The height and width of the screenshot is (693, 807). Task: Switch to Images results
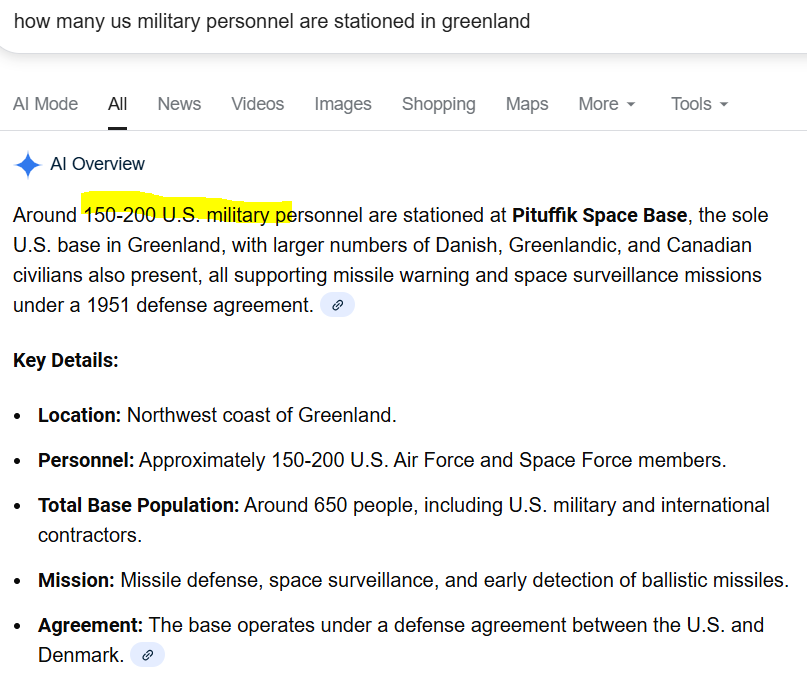pos(343,104)
